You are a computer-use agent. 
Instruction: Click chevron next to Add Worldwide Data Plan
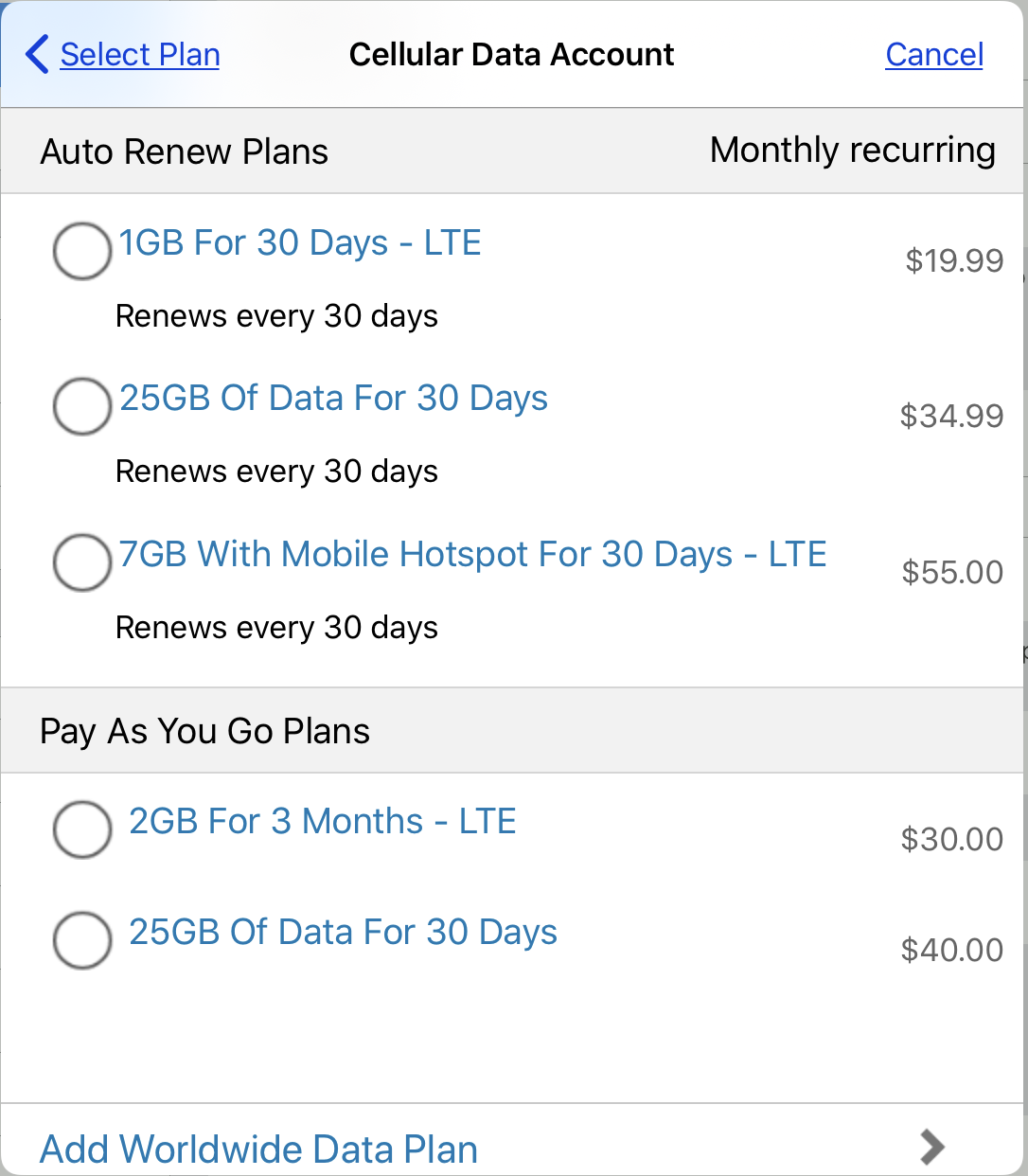pyautogui.click(x=932, y=1147)
